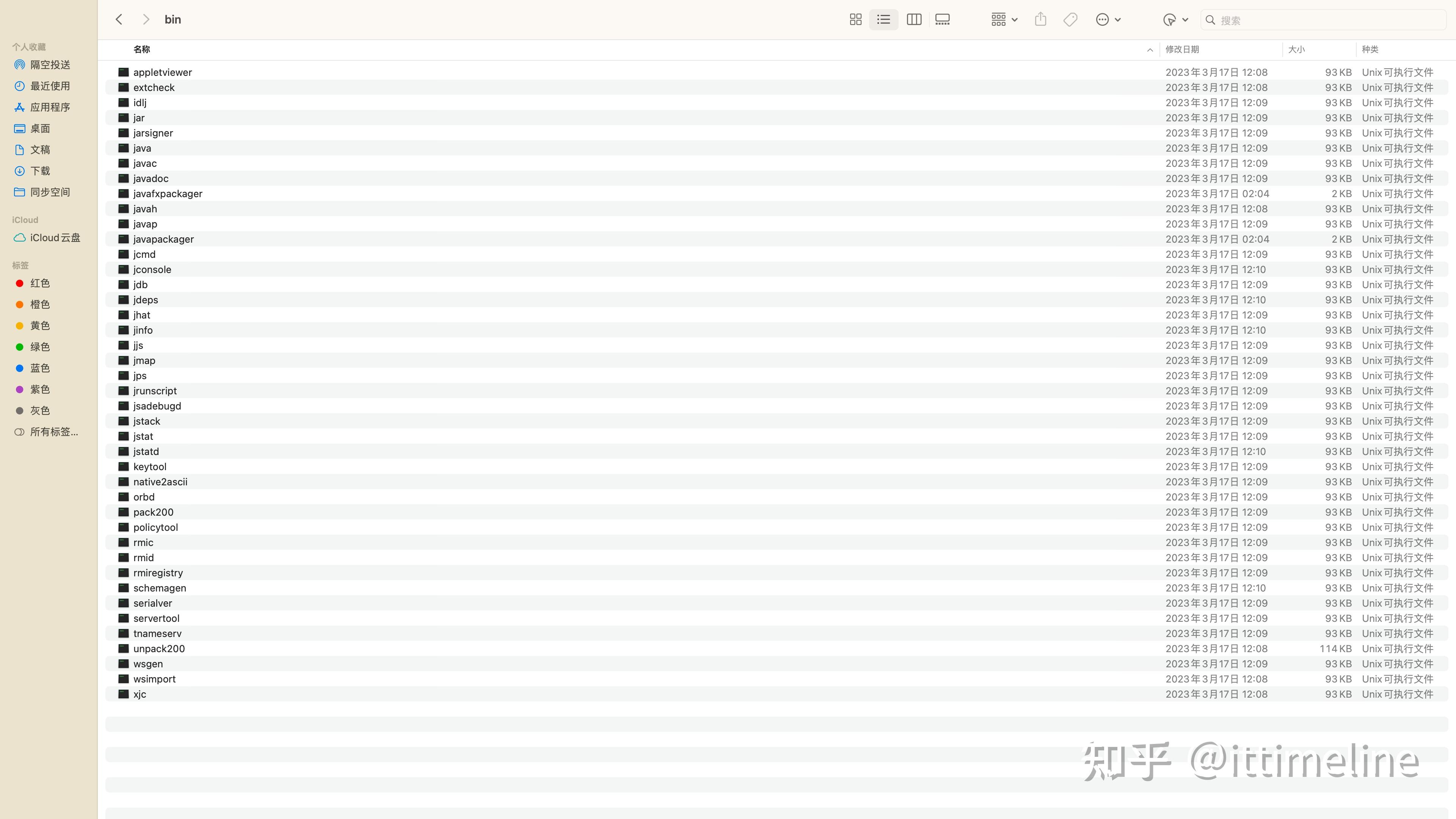The image size is (1456, 819).
Task: Switch to gallery view
Action: [x=942, y=20]
